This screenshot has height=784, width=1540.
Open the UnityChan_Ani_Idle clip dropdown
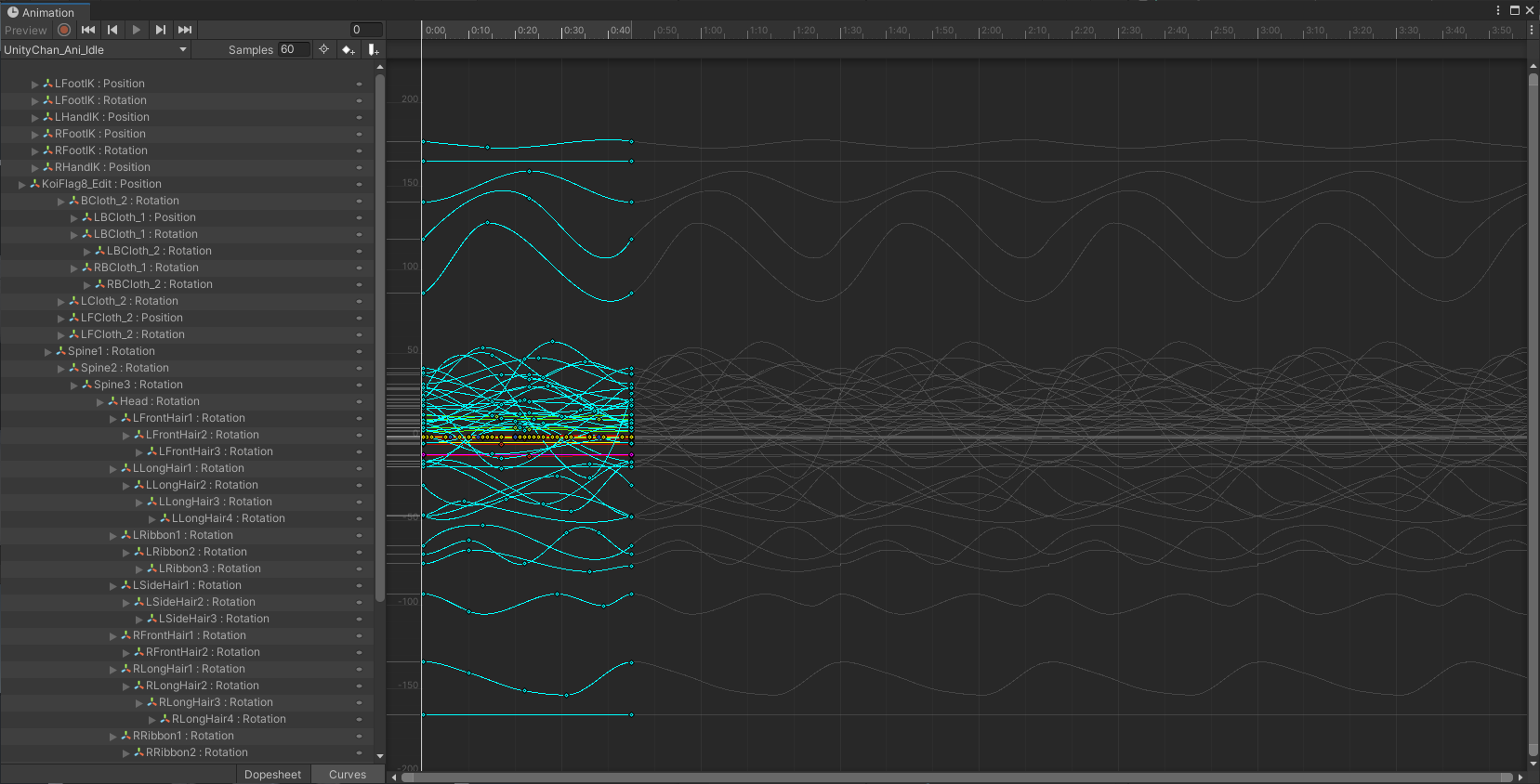tap(96, 50)
